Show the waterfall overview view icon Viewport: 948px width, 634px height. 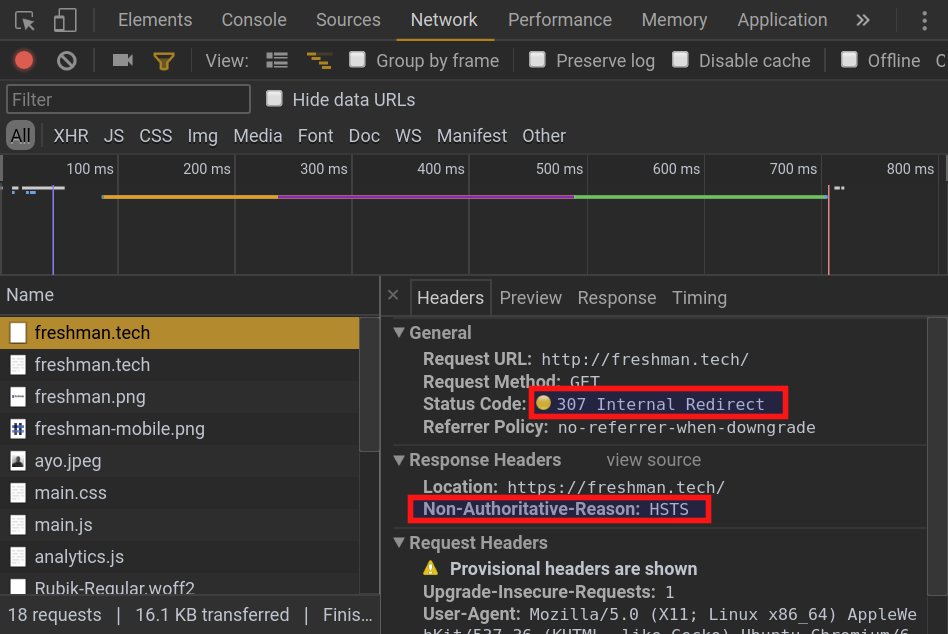pos(319,61)
